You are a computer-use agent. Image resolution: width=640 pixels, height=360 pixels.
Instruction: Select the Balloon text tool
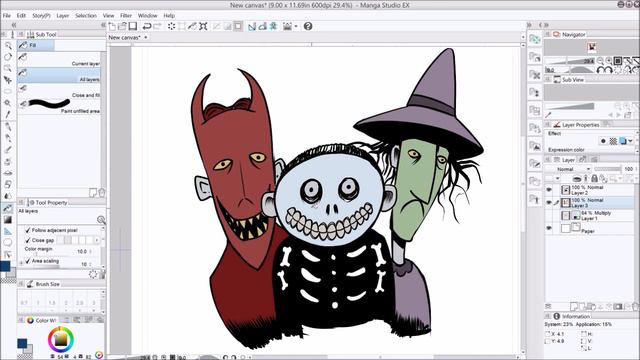pos(8,242)
